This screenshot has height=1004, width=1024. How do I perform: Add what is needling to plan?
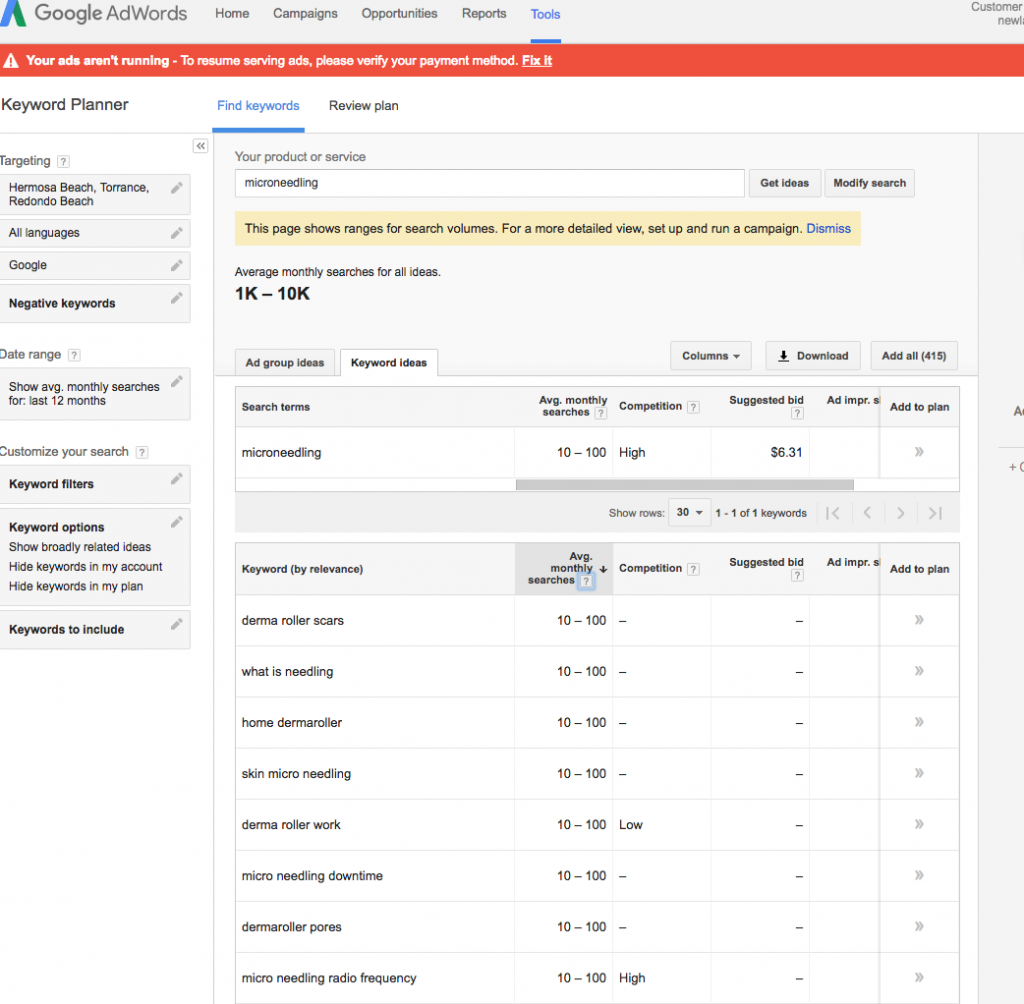(x=919, y=671)
